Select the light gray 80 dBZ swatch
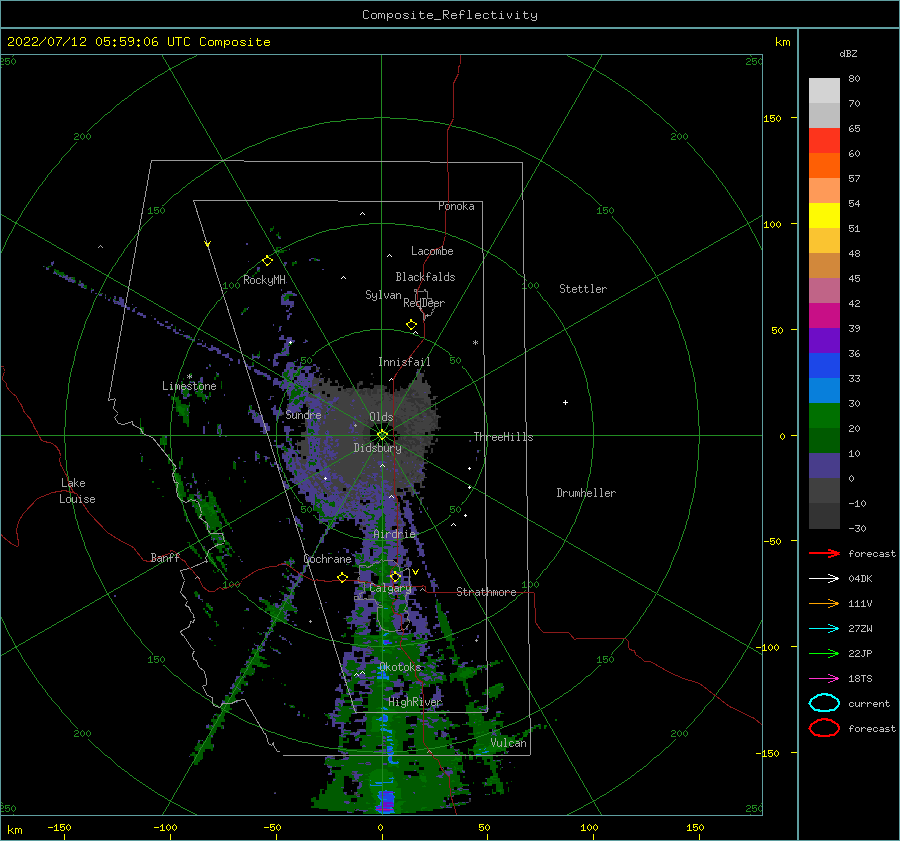 point(824,91)
